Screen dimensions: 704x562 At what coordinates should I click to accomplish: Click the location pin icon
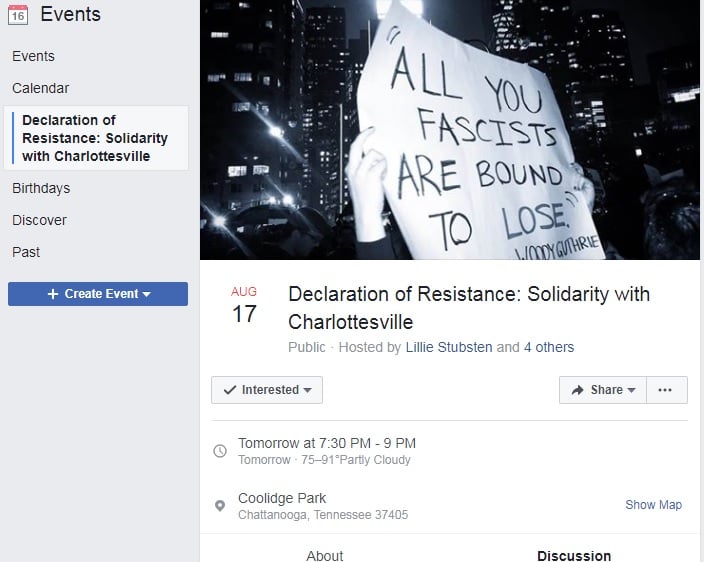pyautogui.click(x=220, y=506)
